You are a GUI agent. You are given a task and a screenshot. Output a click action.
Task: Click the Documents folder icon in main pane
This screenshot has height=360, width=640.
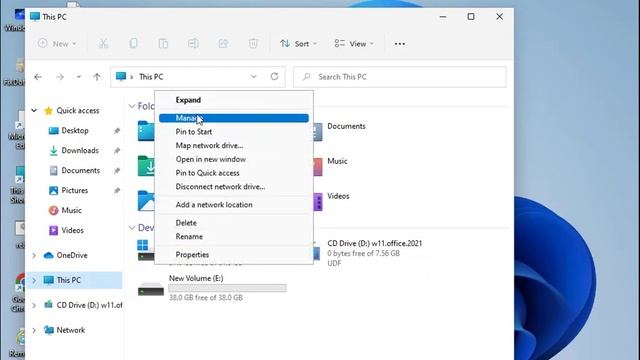pos(317,131)
